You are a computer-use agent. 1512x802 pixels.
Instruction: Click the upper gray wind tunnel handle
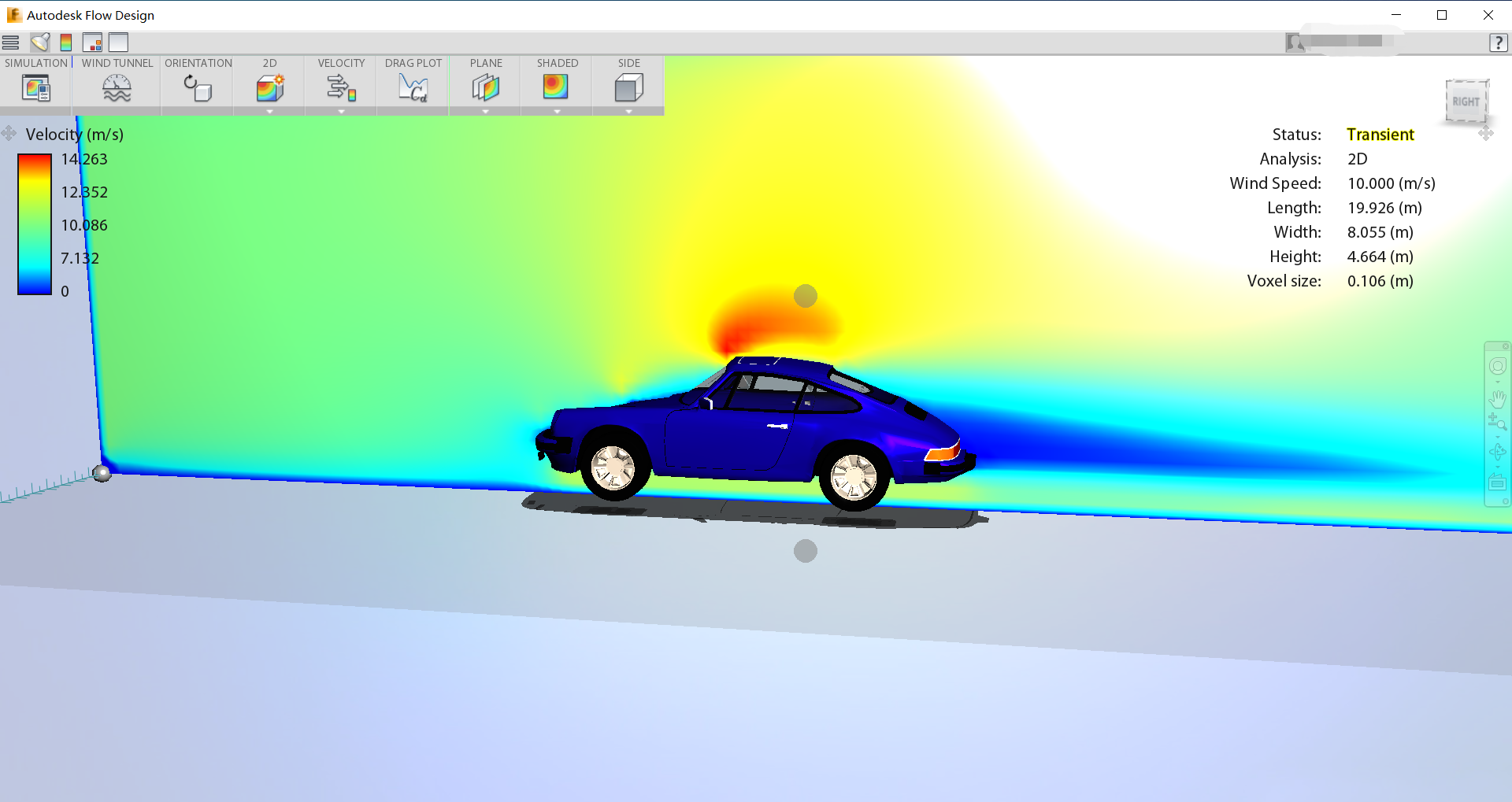click(x=805, y=296)
